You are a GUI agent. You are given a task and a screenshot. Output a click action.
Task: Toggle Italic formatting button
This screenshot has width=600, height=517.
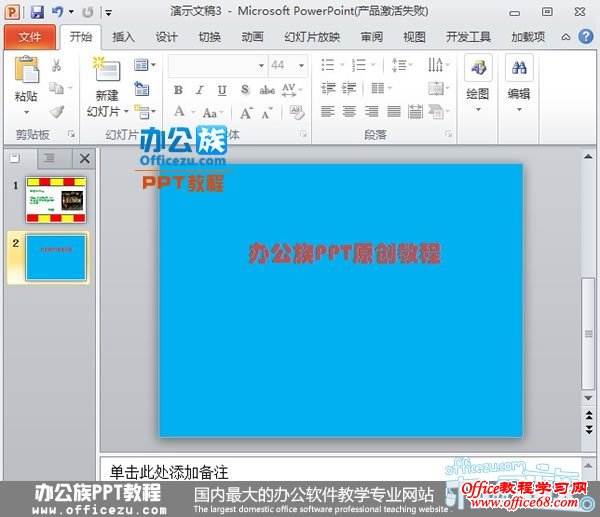coord(199,90)
